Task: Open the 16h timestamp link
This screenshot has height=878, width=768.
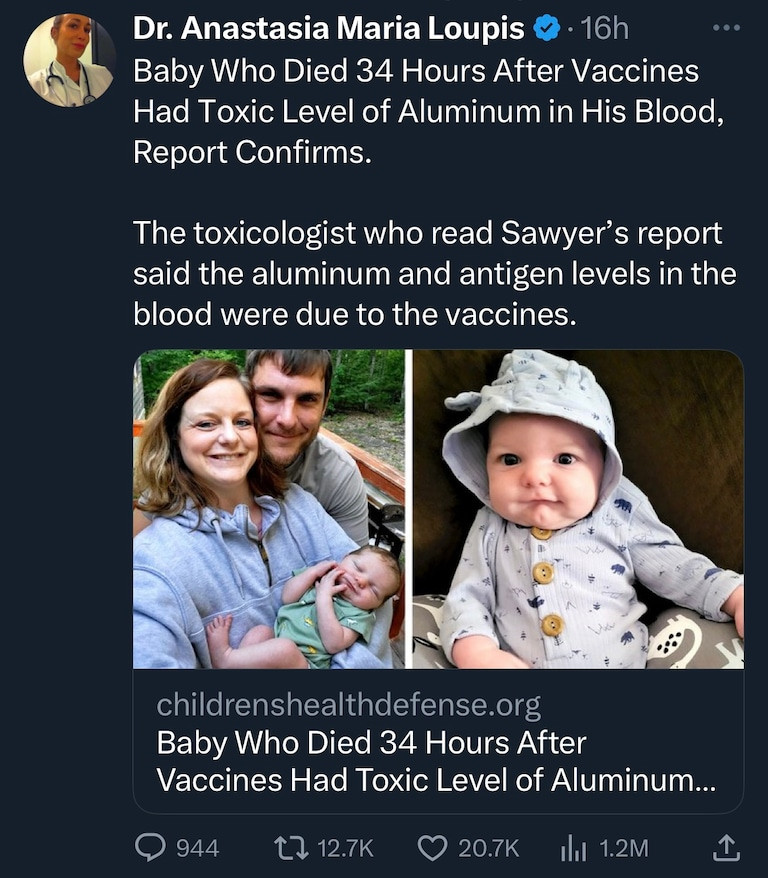Action: (603, 29)
